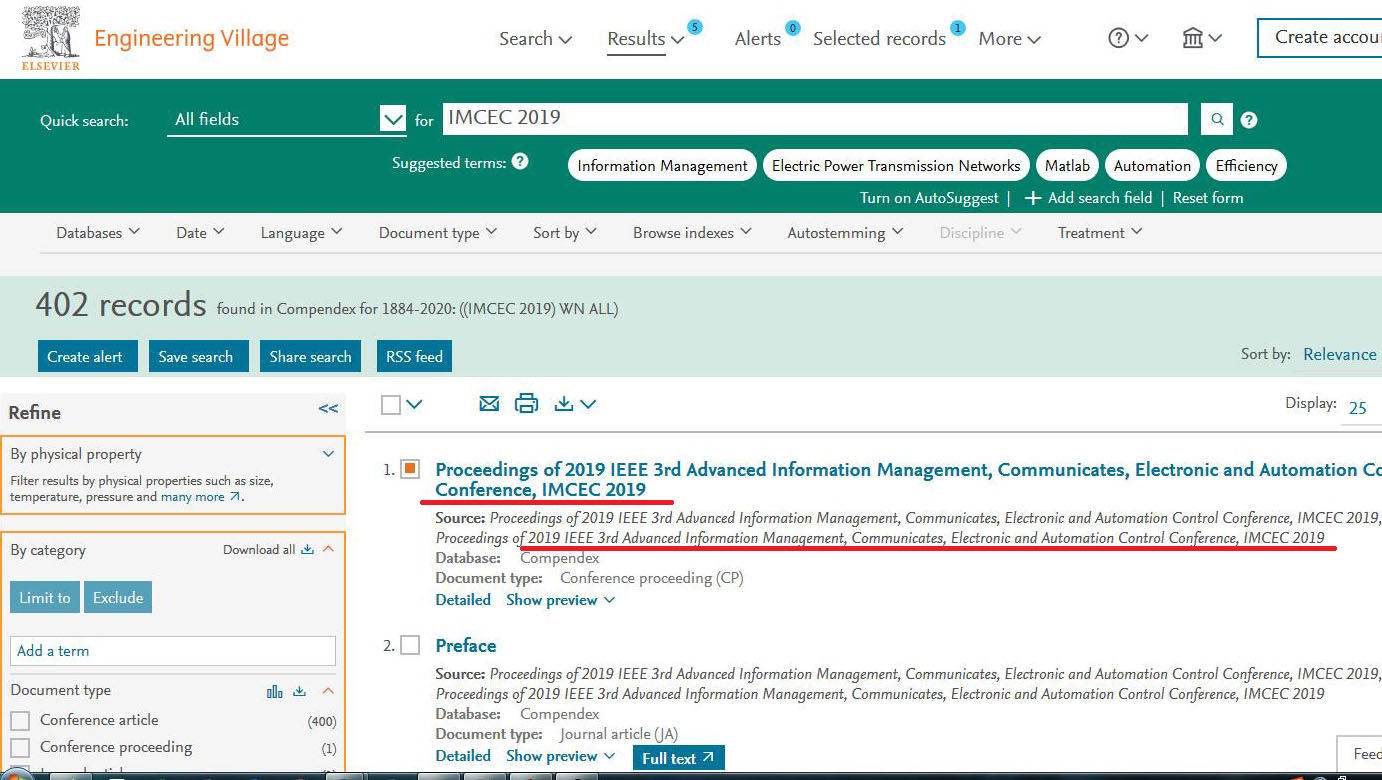Open search help question mark icon
This screenshot has height=780, width=1382.
pos(1249,120)
